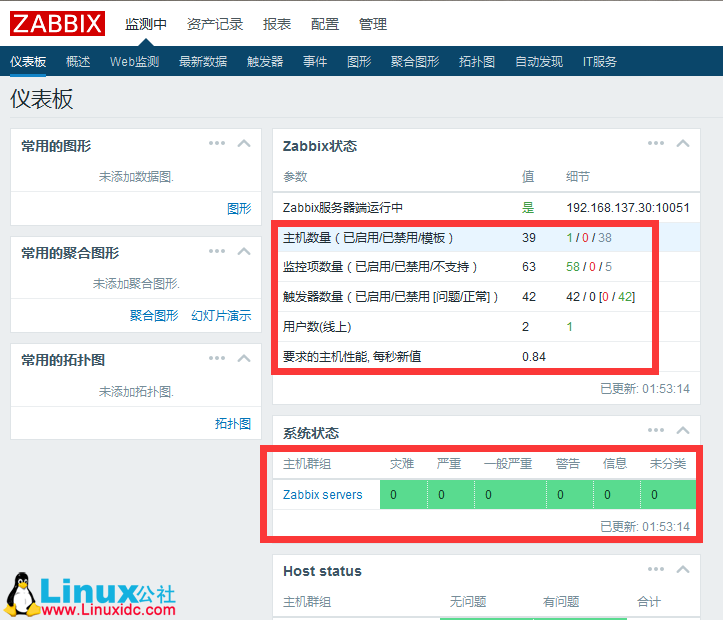Collapse the 常用的聚合图形 widget
Image resolution: width=723 pixels, height=620 pixels.
pos(244,251)
